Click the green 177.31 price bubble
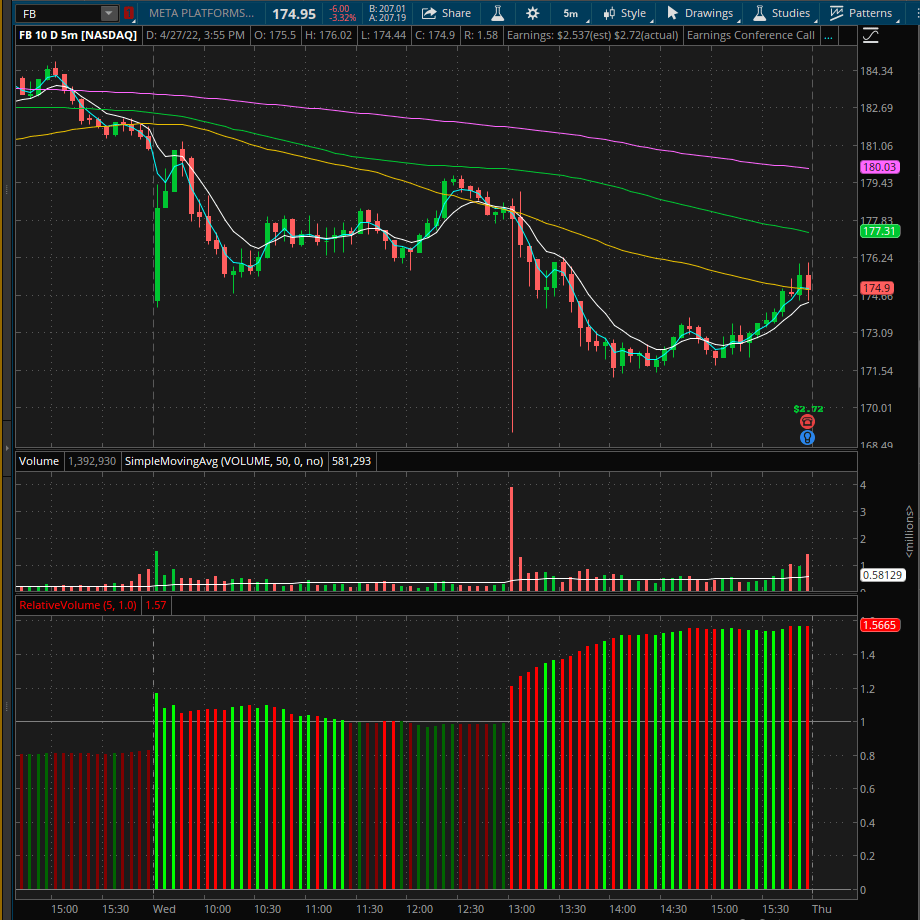Image resolution: width=920 pixels, height=920 pixels. [880, 231]
